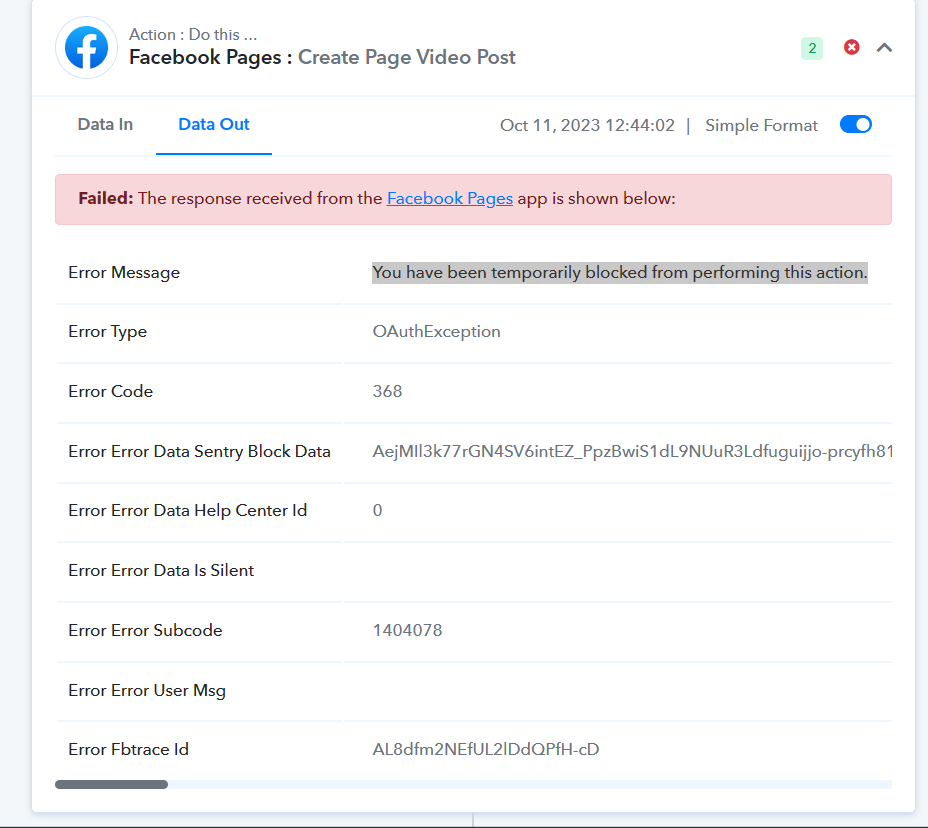Collapse the action step with chevron

coord(884,47)
